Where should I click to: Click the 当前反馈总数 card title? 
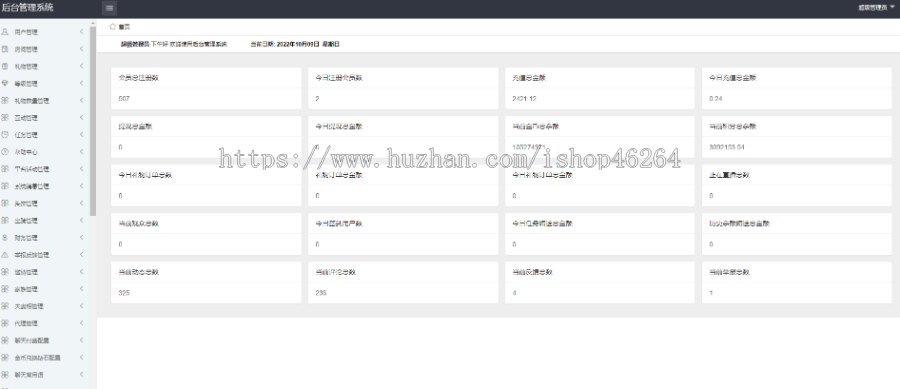click(x=532, y=273)
